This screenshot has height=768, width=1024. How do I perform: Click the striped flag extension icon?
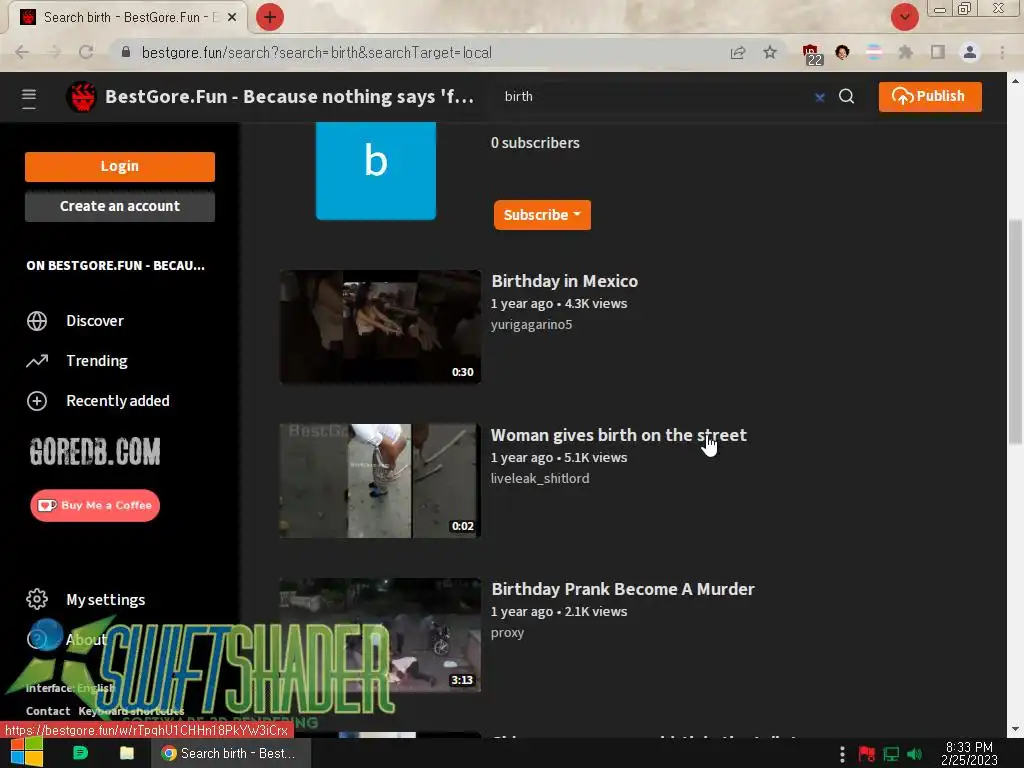pyautogui.click(x=874, y=52)
